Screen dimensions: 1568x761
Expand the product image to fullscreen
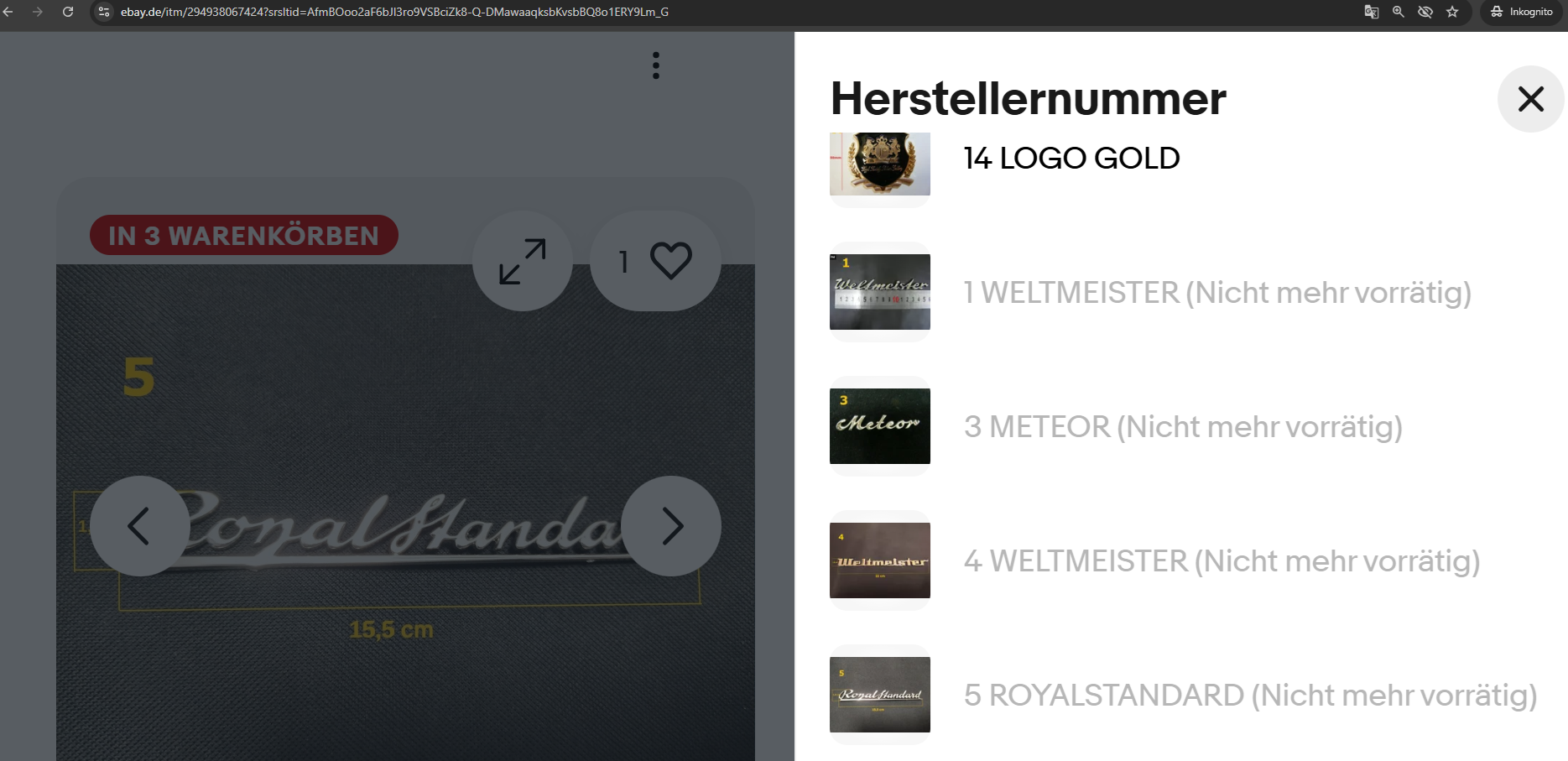tap(523, 261)
